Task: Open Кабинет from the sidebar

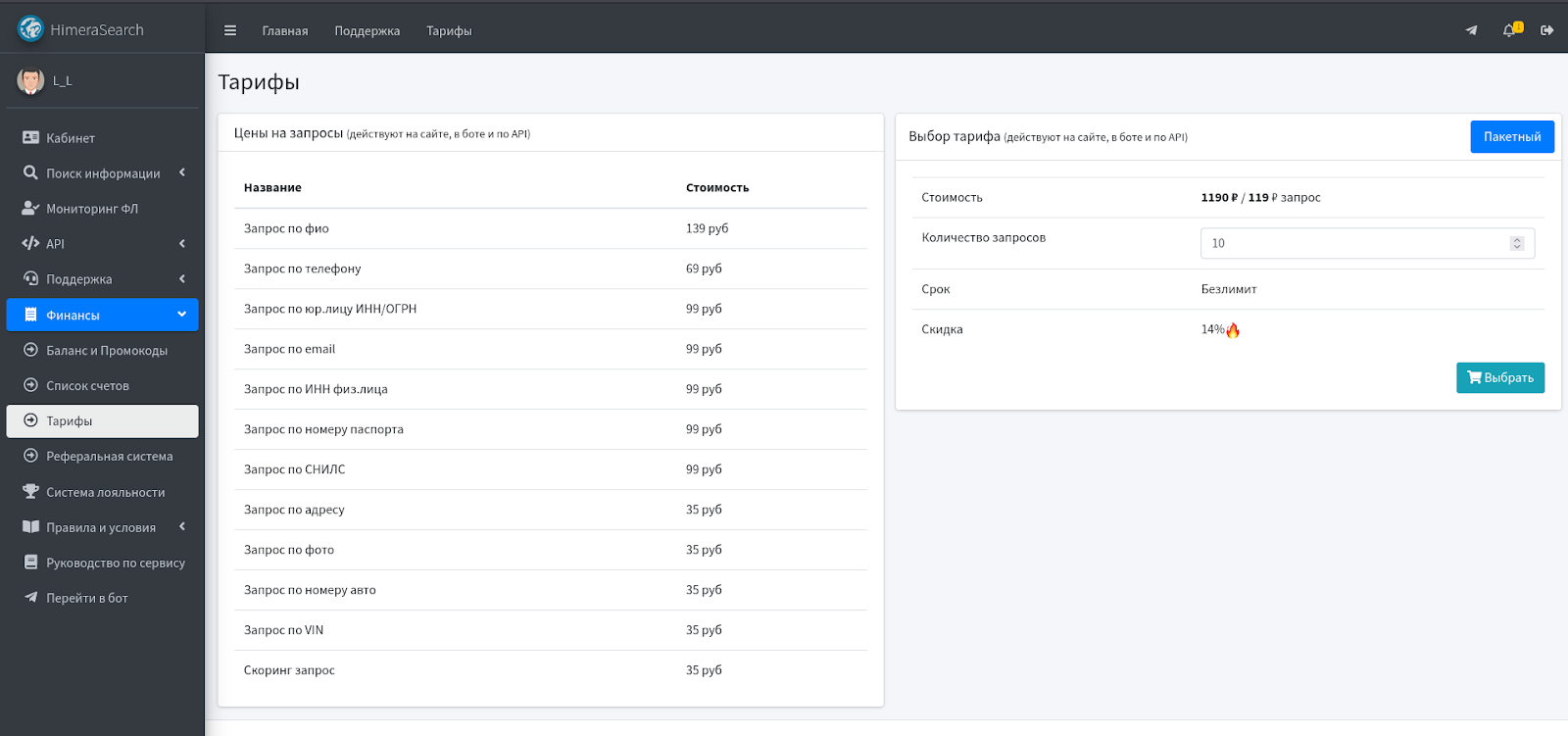Action: point(71,138)
